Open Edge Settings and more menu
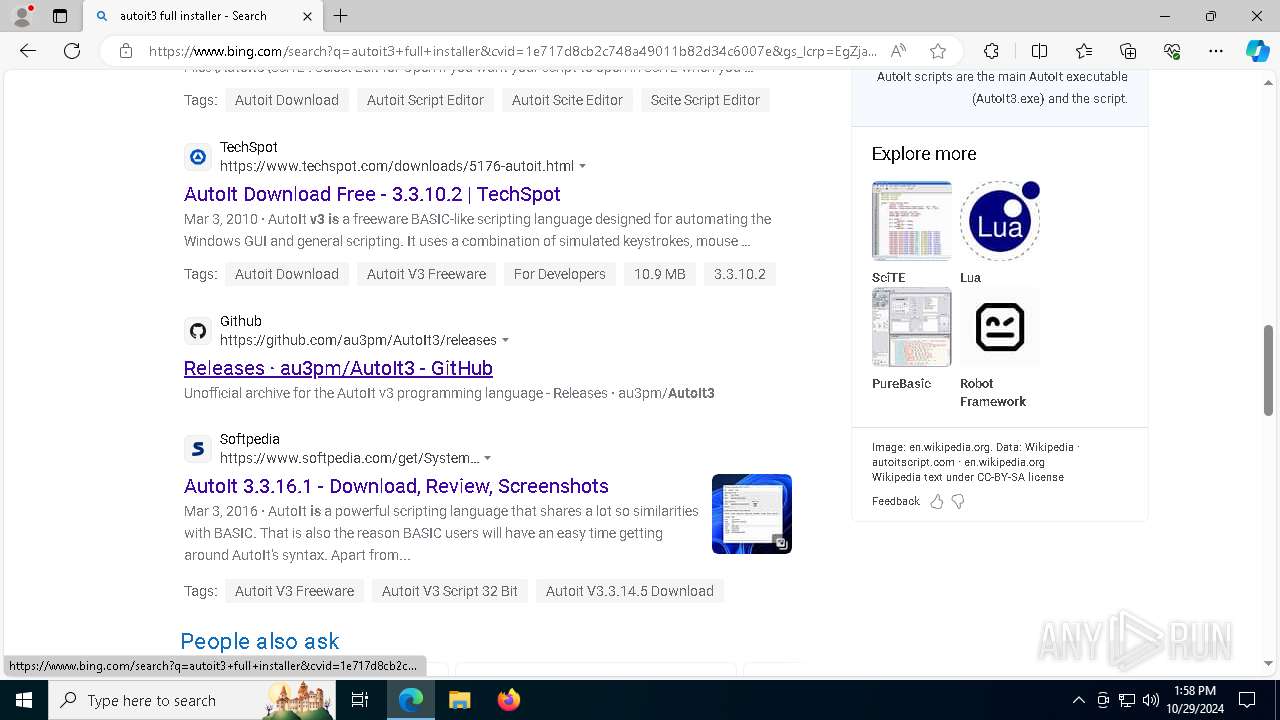This screenshot has width=1280, height=720. 1216,51
